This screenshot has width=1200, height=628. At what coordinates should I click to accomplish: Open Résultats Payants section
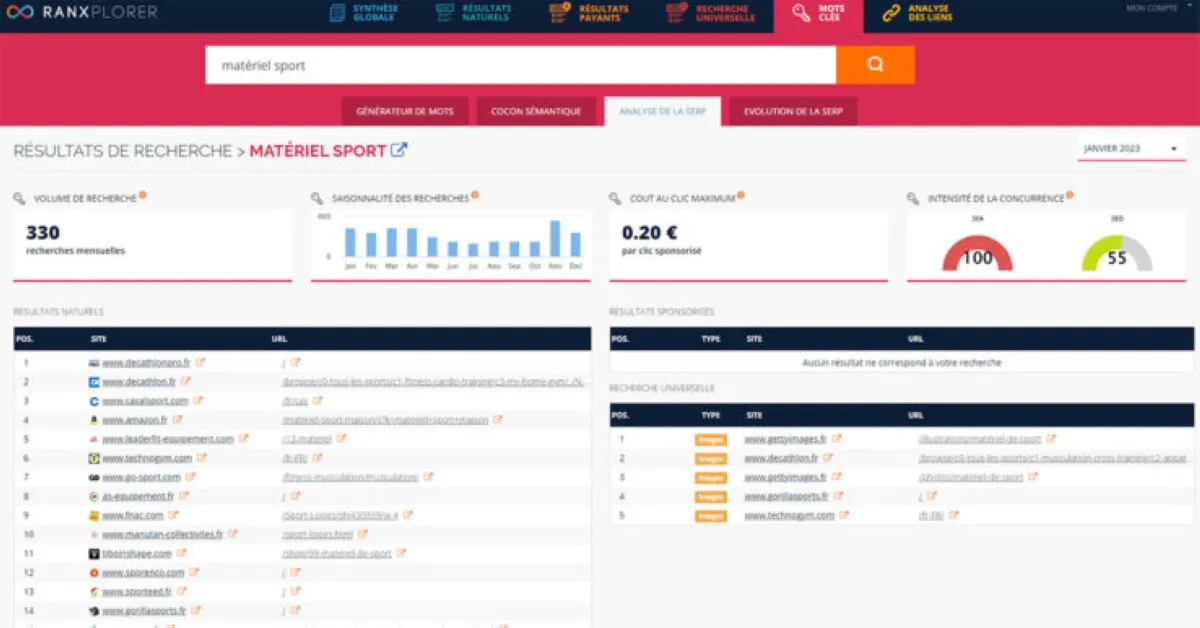pos(590,13)
